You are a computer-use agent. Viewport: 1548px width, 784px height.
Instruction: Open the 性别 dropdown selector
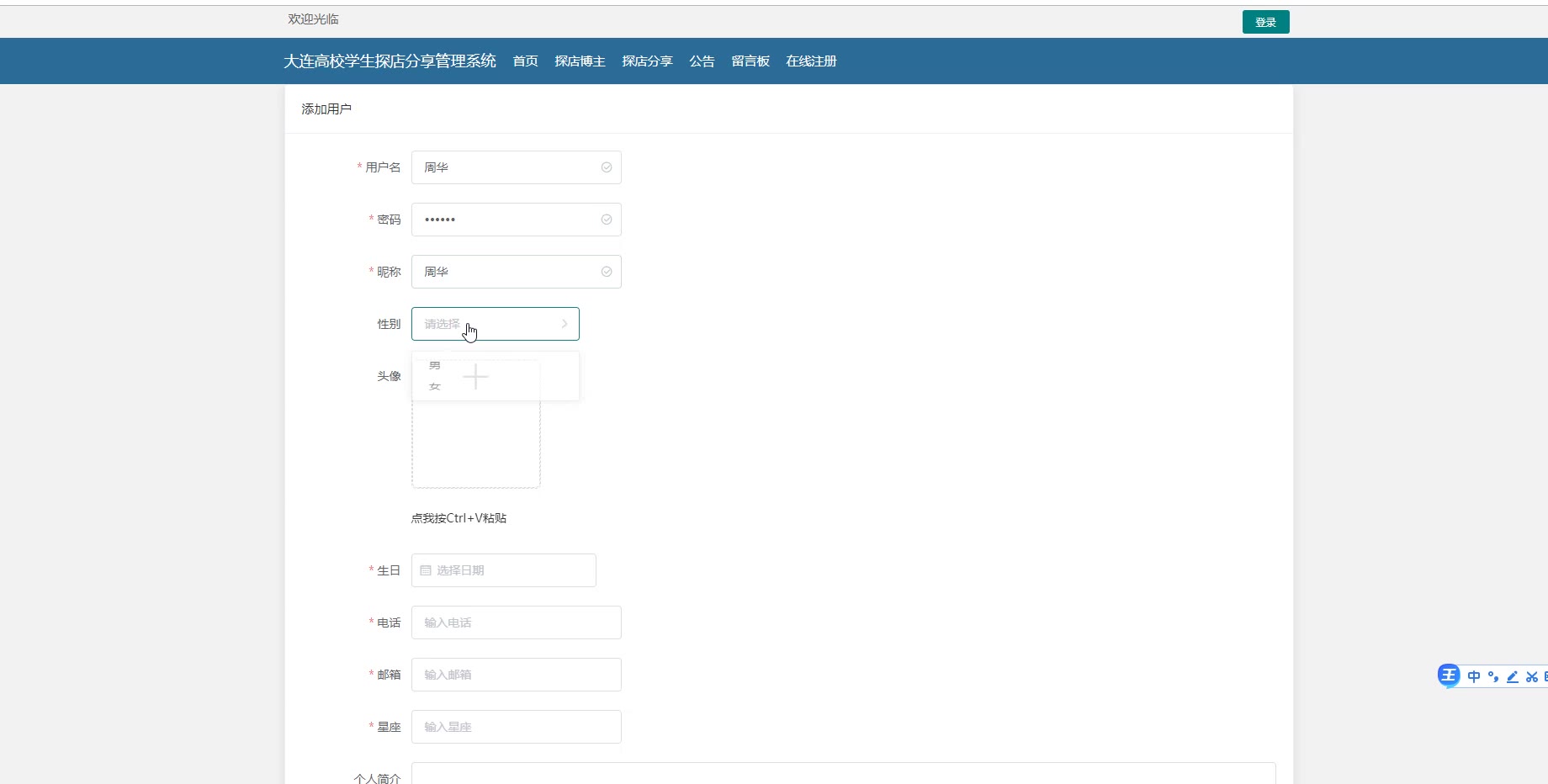(x=495, y=324)
